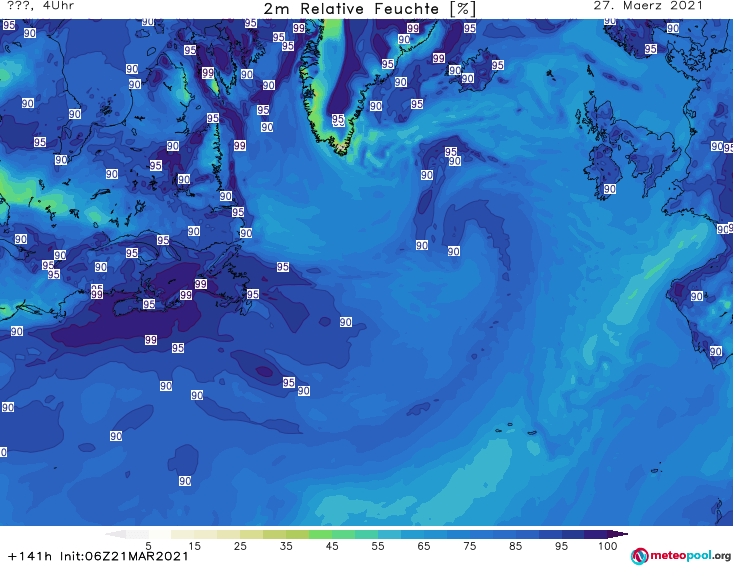Pick the dark purple arrow-tip swatch at the scale's end
The image size is (733, 566).
[x=618, y=534]
